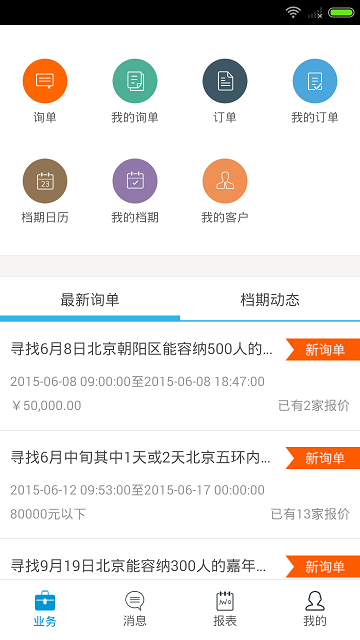Select 业务 briefcase tab in bottom bar
Screen dimensions: 360x640
[x=45, y=609]
